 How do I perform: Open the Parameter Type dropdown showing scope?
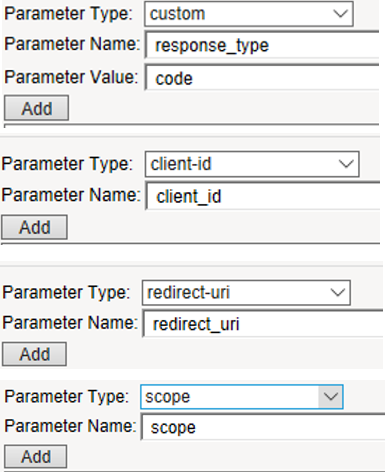242,397
